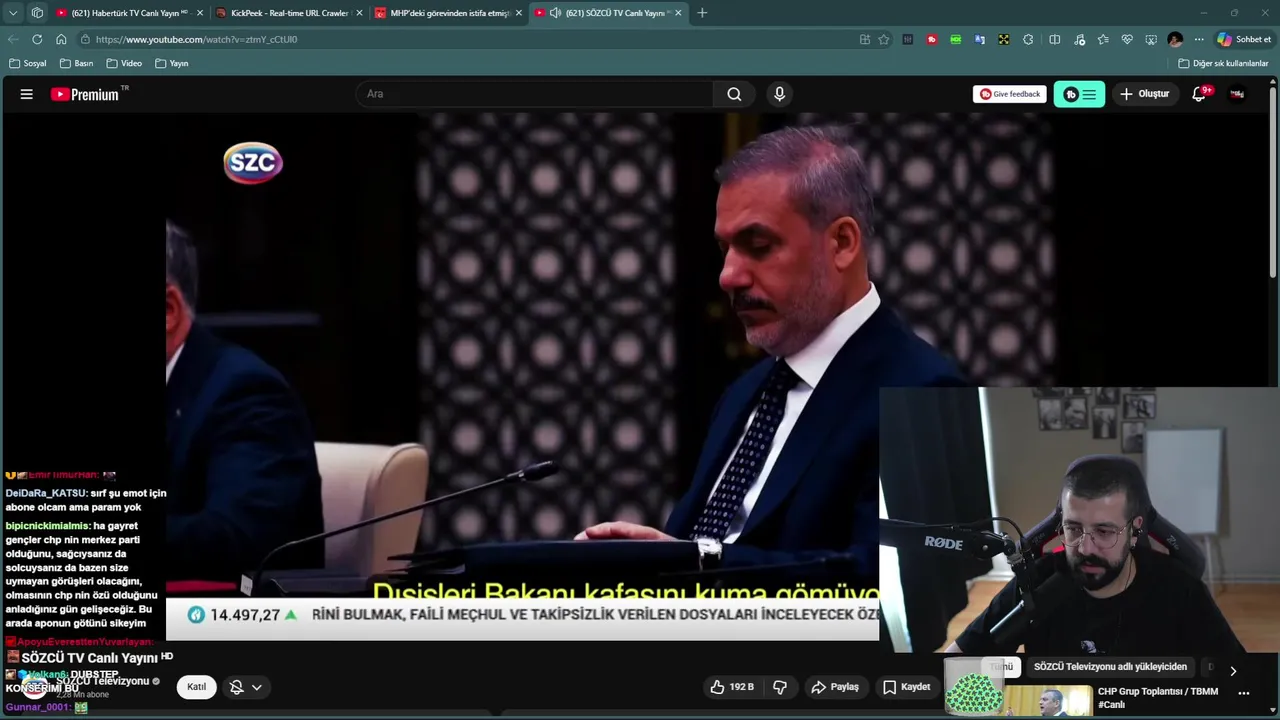Reload the page in browser toolbar

click(x=37, y=39)
